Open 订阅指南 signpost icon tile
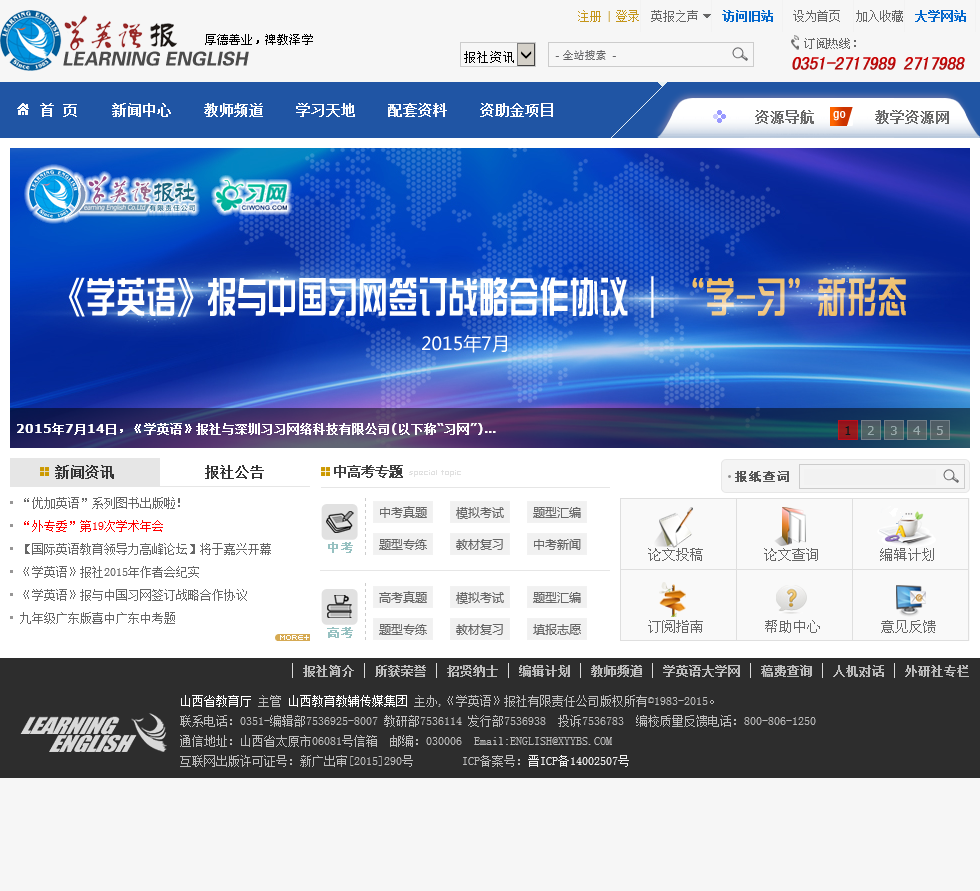980x891 pixels. [x=678, y=605]
